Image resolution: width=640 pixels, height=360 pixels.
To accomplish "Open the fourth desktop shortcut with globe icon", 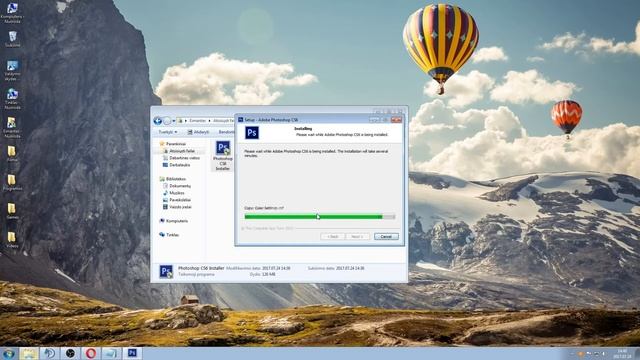I will point(12,99).
